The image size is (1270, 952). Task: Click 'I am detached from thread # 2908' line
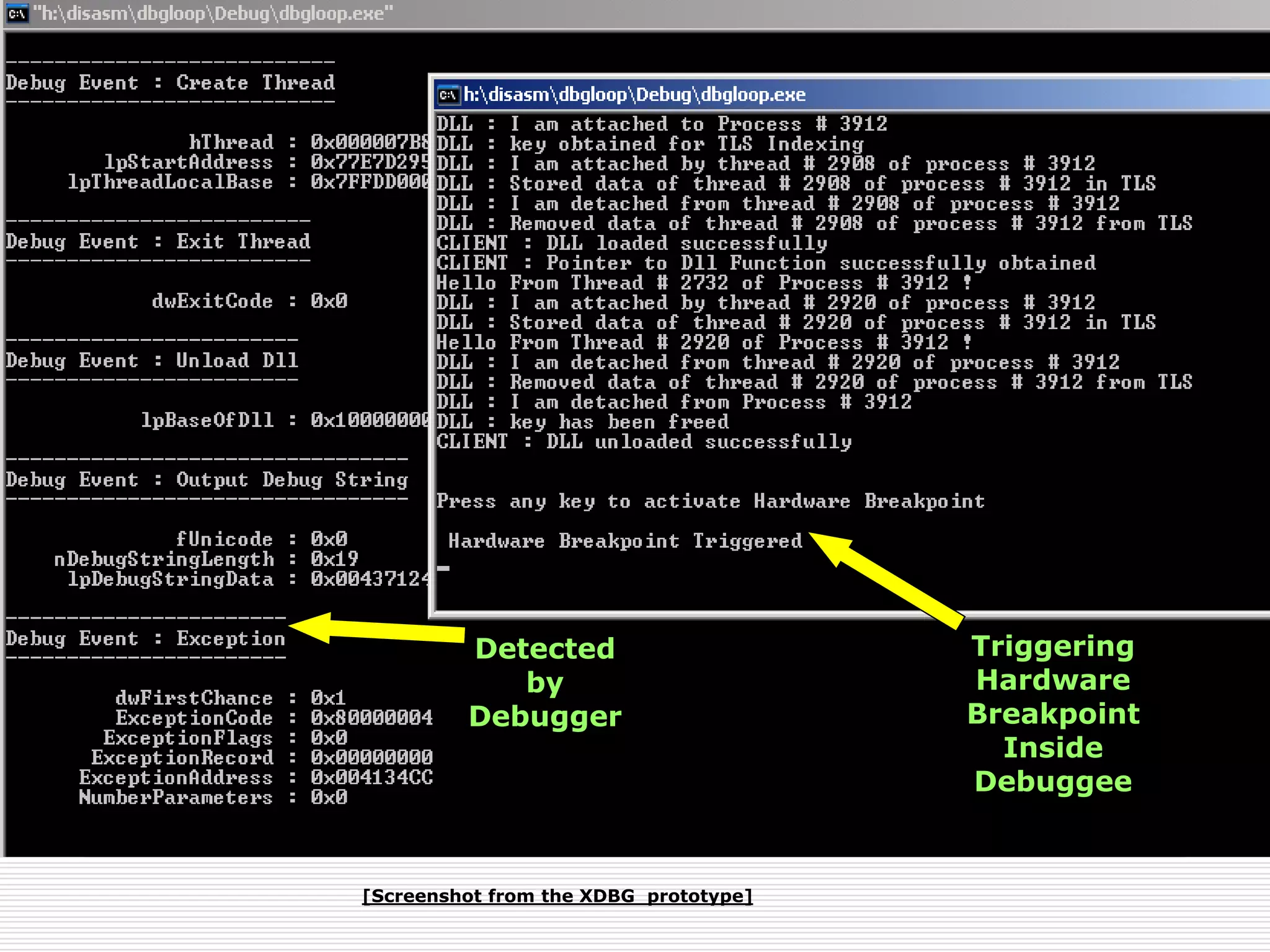778,203
